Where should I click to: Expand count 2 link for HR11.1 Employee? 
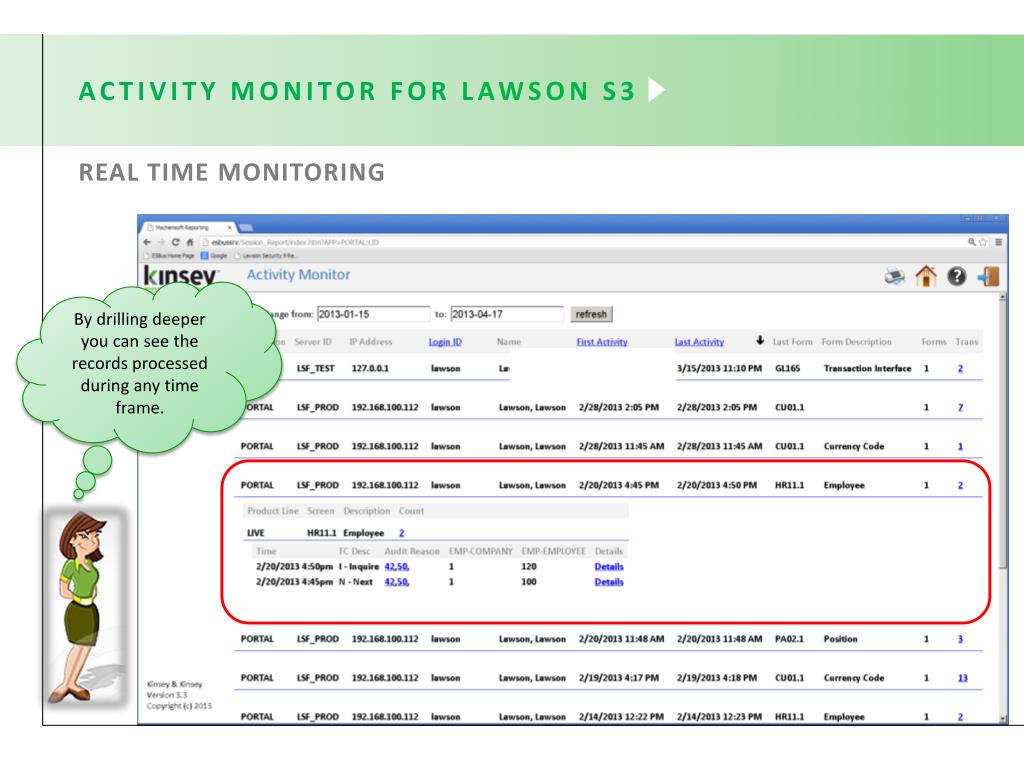(401, 533)
